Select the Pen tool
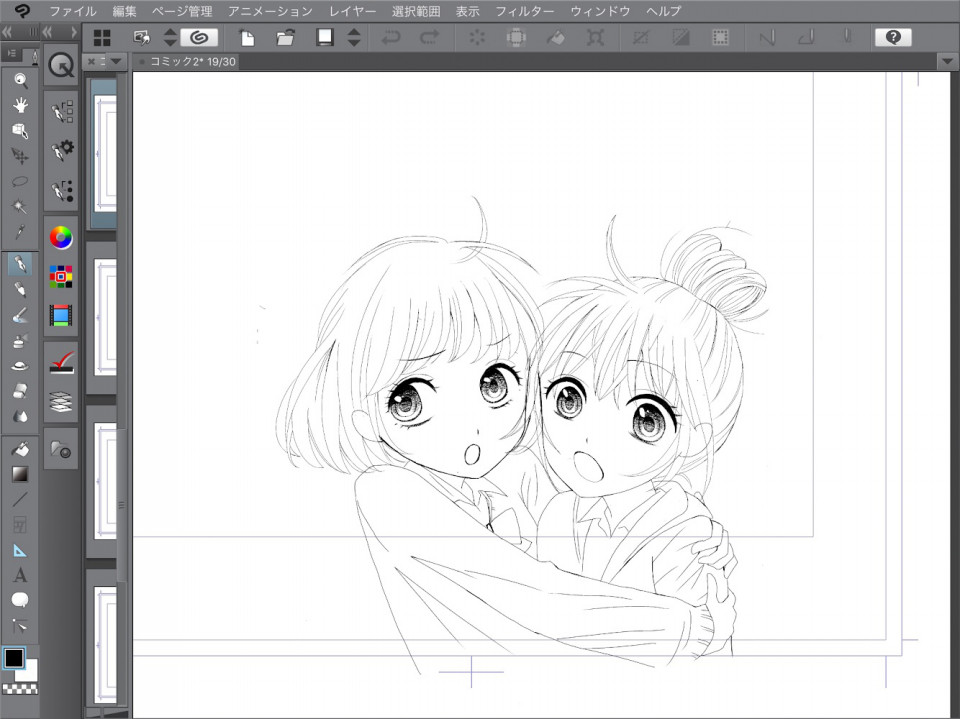This screenshot has width=960, height=719. [x=20, y=265]
